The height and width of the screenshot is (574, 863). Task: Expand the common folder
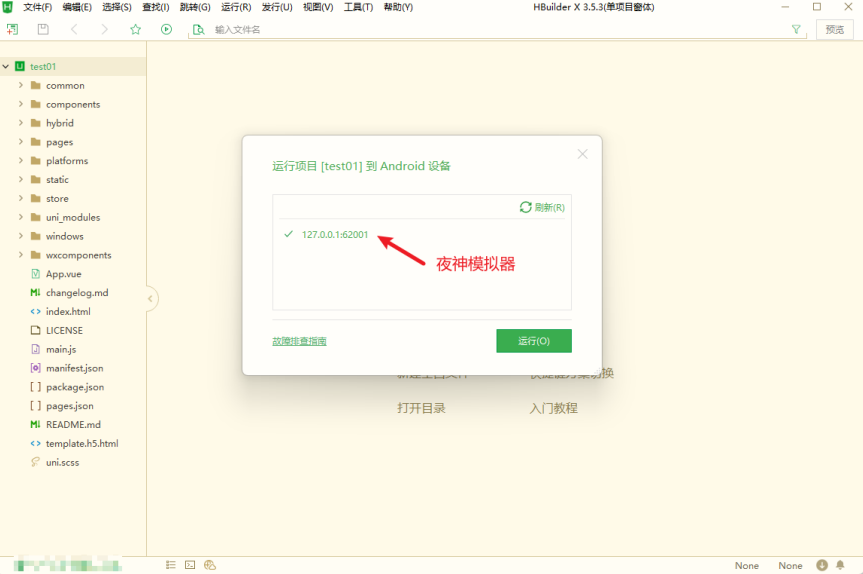click(21, 85)
